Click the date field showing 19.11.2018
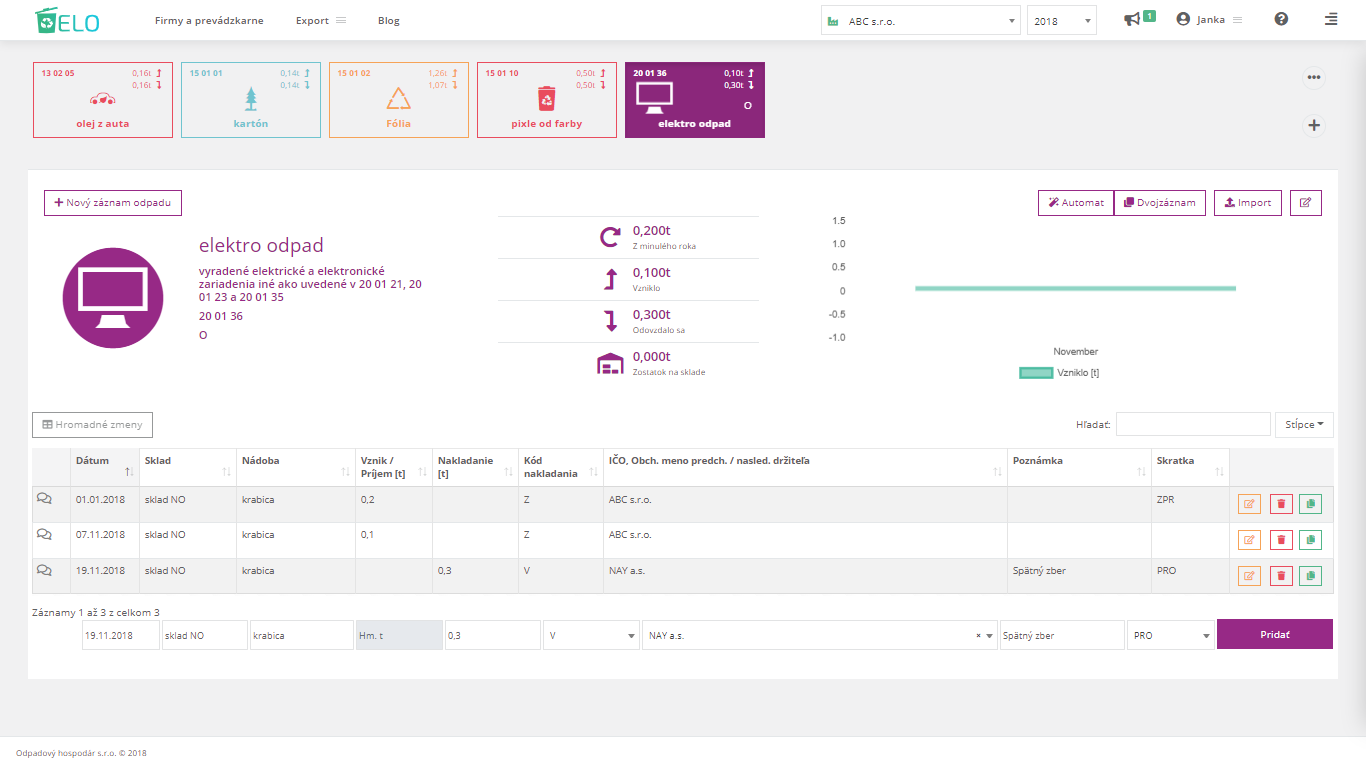1366x768 pixels. (x=121, y=635)
